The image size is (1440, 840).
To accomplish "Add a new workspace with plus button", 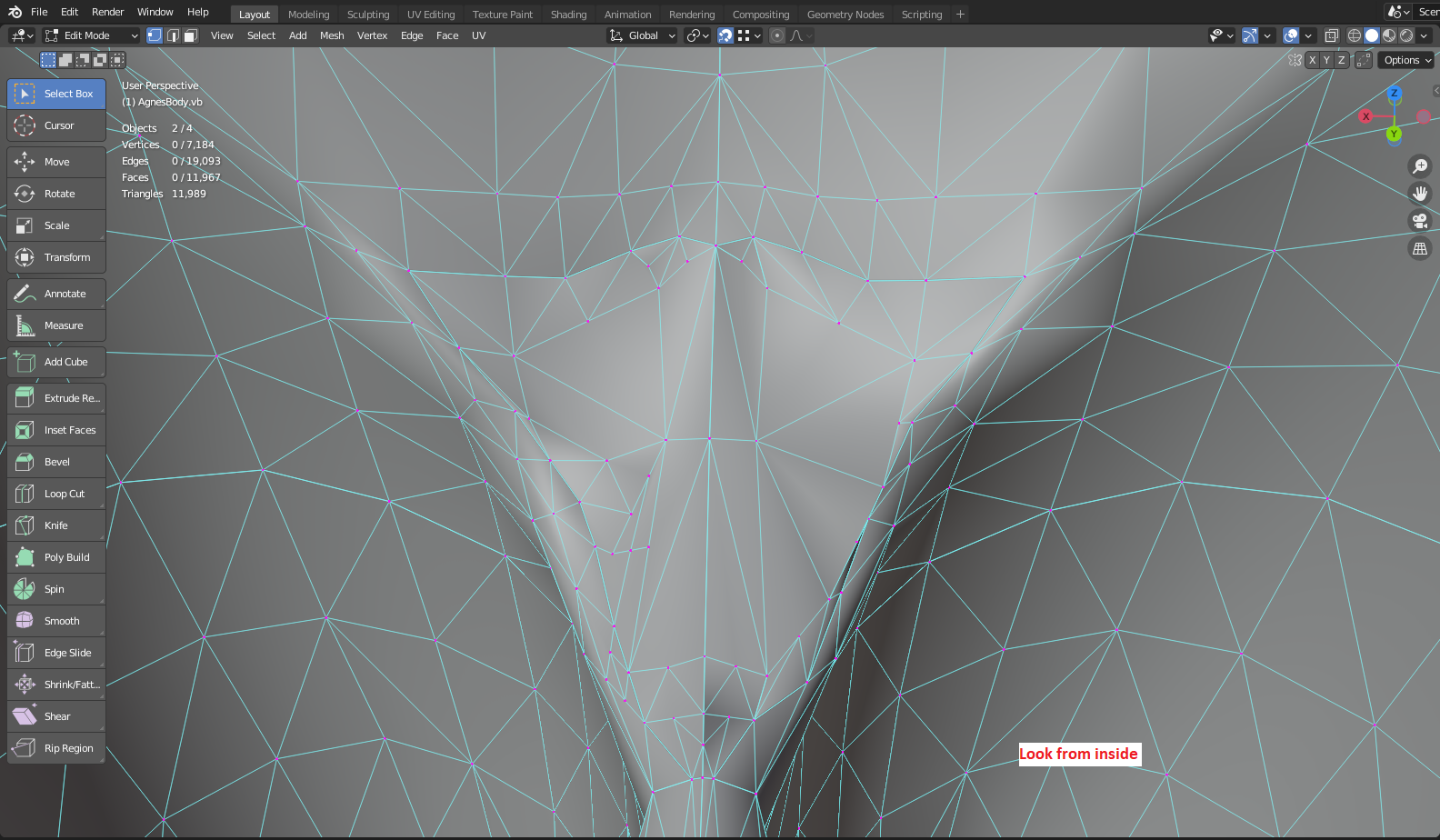I will [960, 15].
